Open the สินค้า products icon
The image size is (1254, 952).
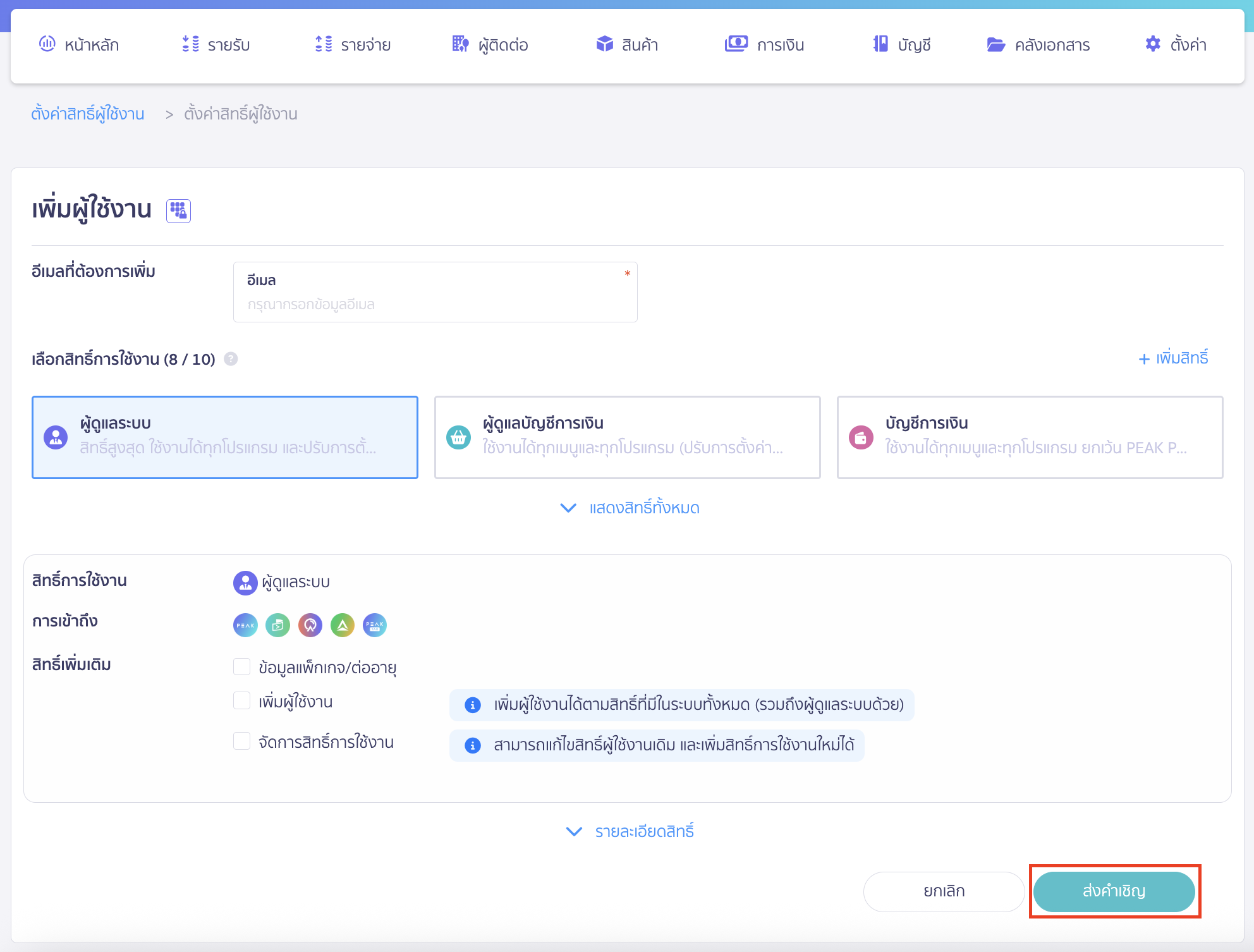[605, 44]
